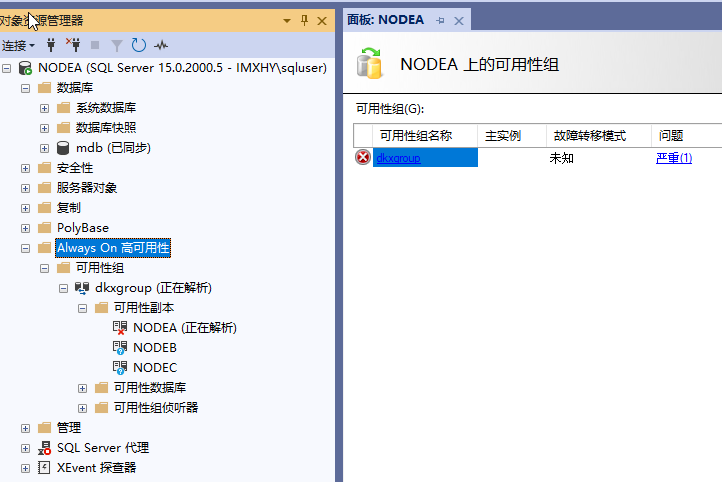722x482 pixels.
Task: Click the stop square icon in toolbar
Action: coord(95,45)
